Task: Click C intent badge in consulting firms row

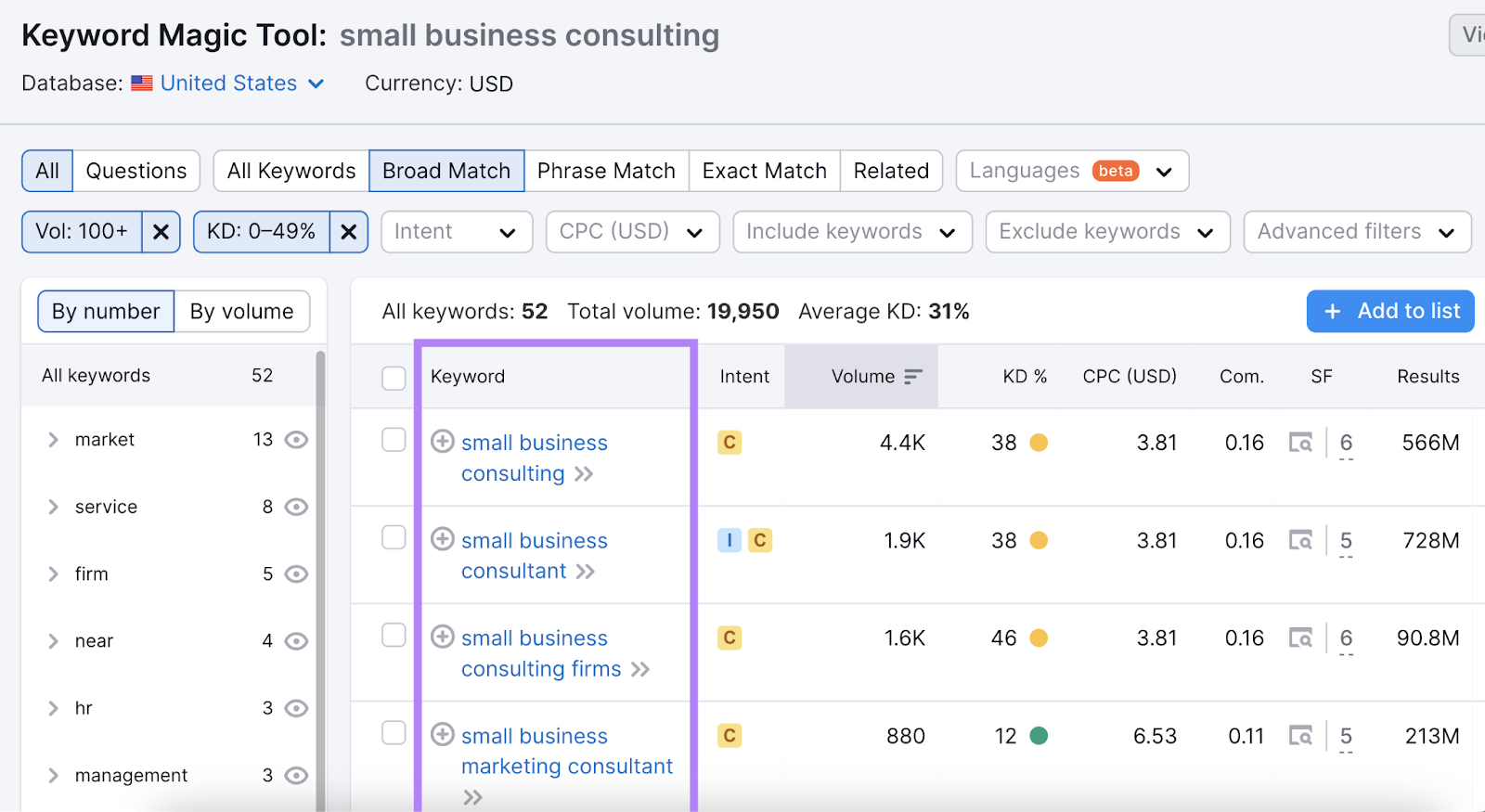Action: (x=730, y=638)
